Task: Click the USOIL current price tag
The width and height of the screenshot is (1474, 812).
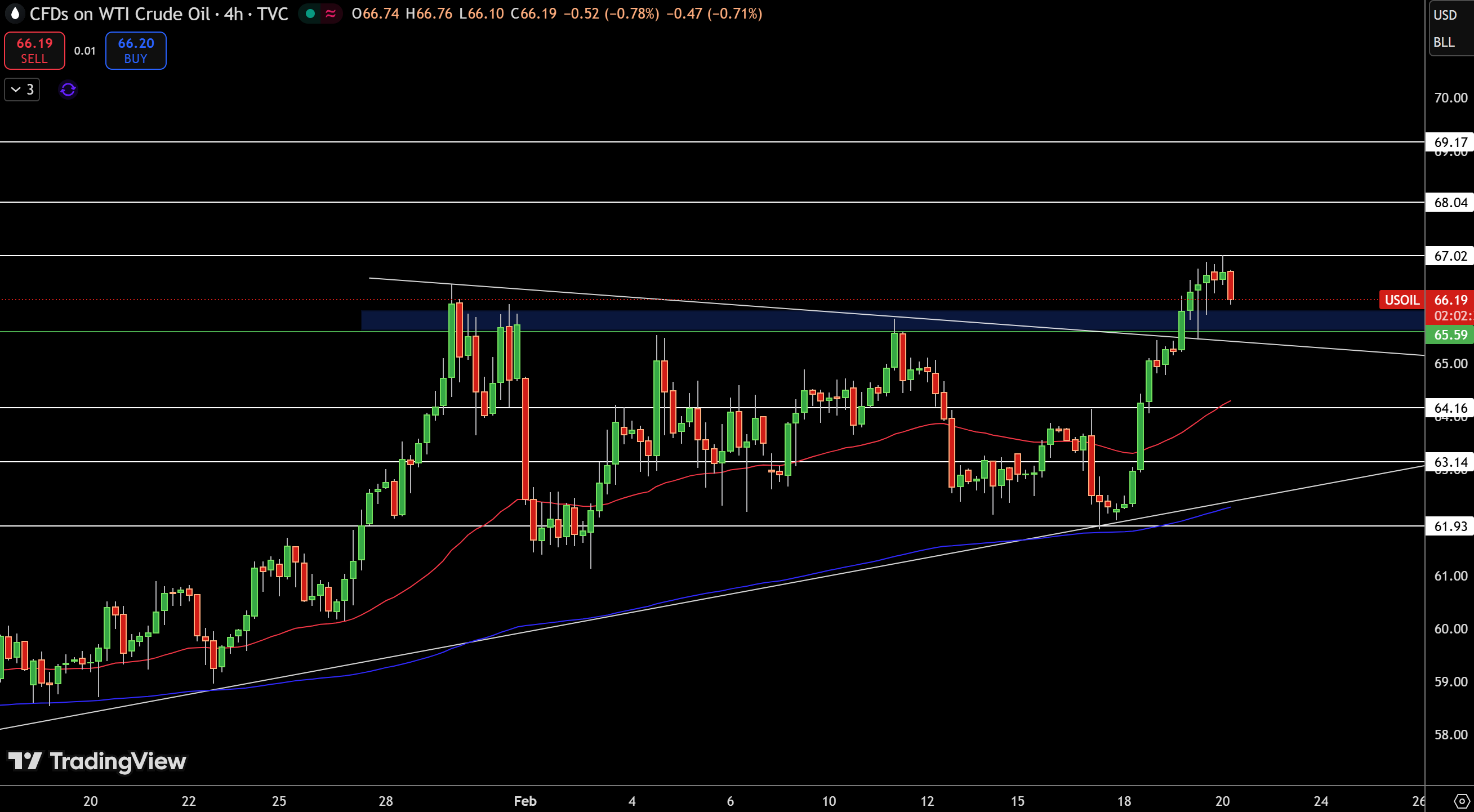Action: [1402, 299]
